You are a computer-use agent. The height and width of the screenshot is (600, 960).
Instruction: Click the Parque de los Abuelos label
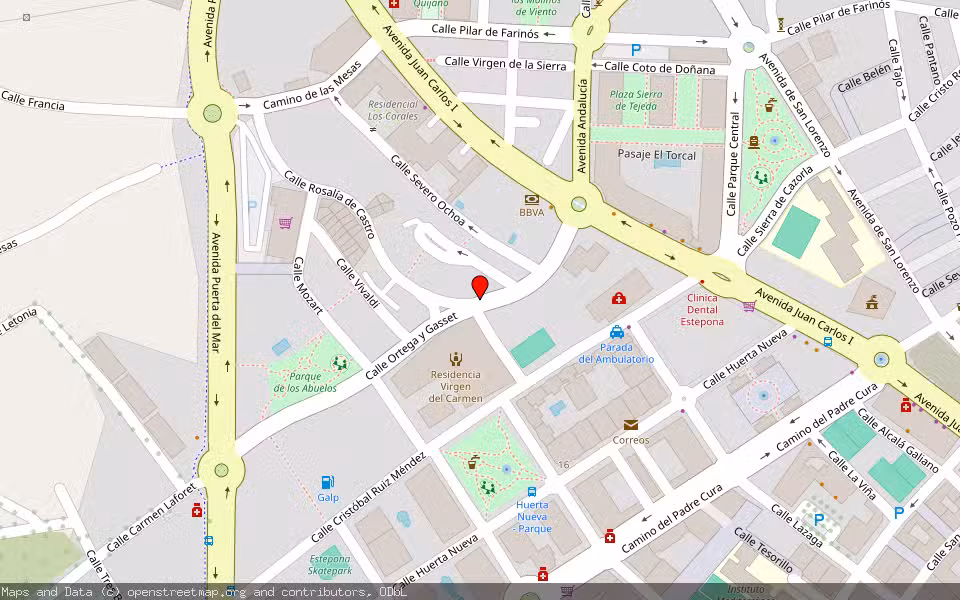(x=305, y=383)
